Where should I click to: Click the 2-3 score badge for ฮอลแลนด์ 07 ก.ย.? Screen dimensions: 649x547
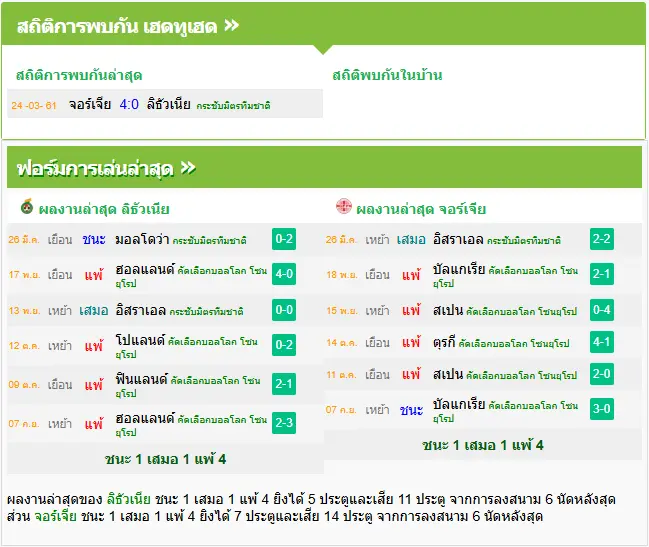point(284,422)
